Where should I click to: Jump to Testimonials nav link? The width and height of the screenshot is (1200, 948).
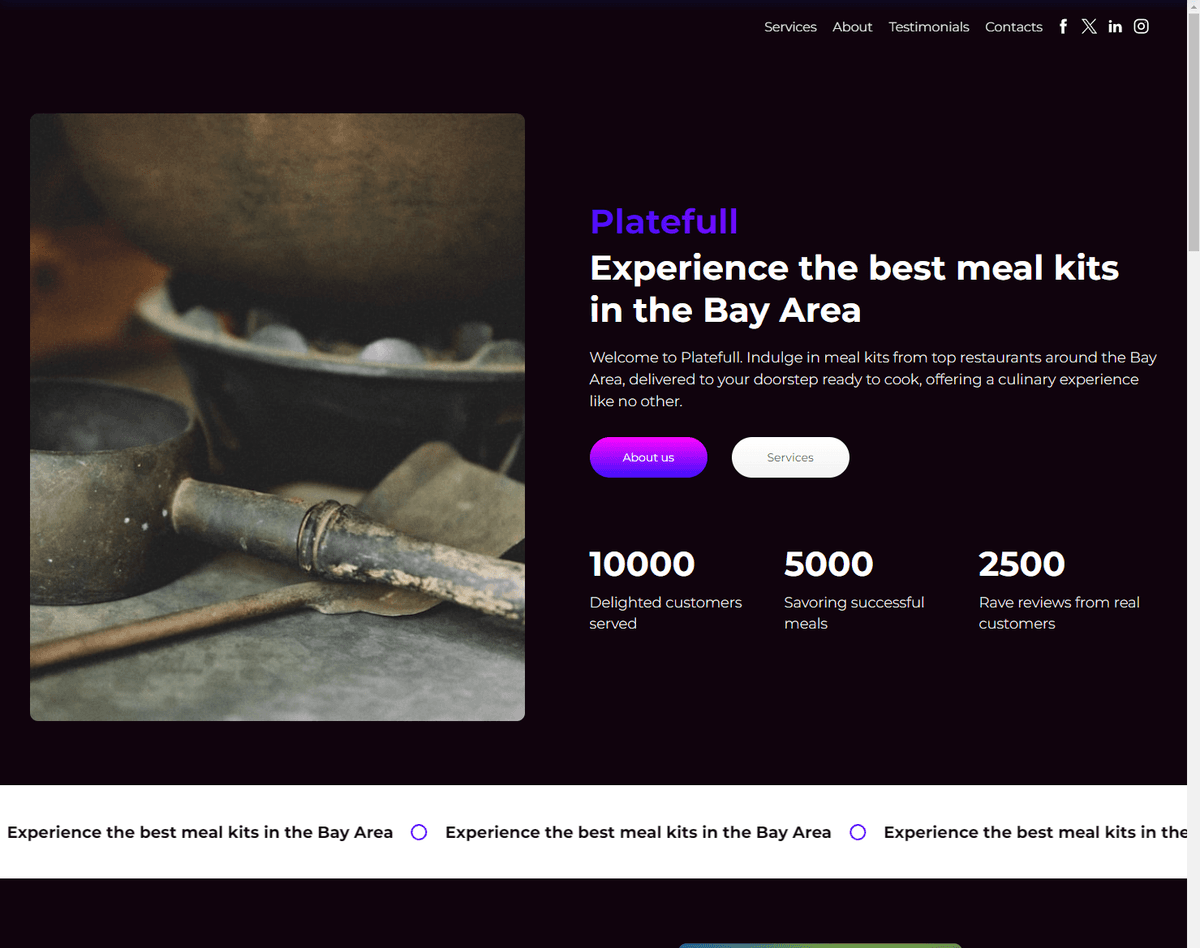click(929, 27)
